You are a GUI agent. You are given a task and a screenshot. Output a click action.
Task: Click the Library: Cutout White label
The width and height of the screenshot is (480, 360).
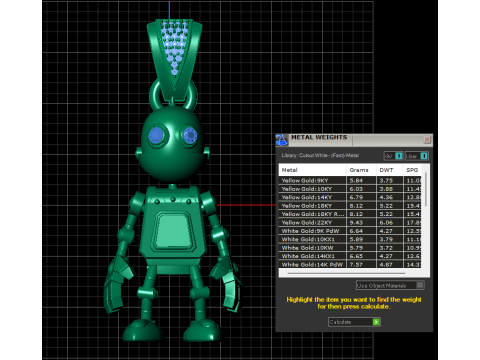tap(320, 155)
